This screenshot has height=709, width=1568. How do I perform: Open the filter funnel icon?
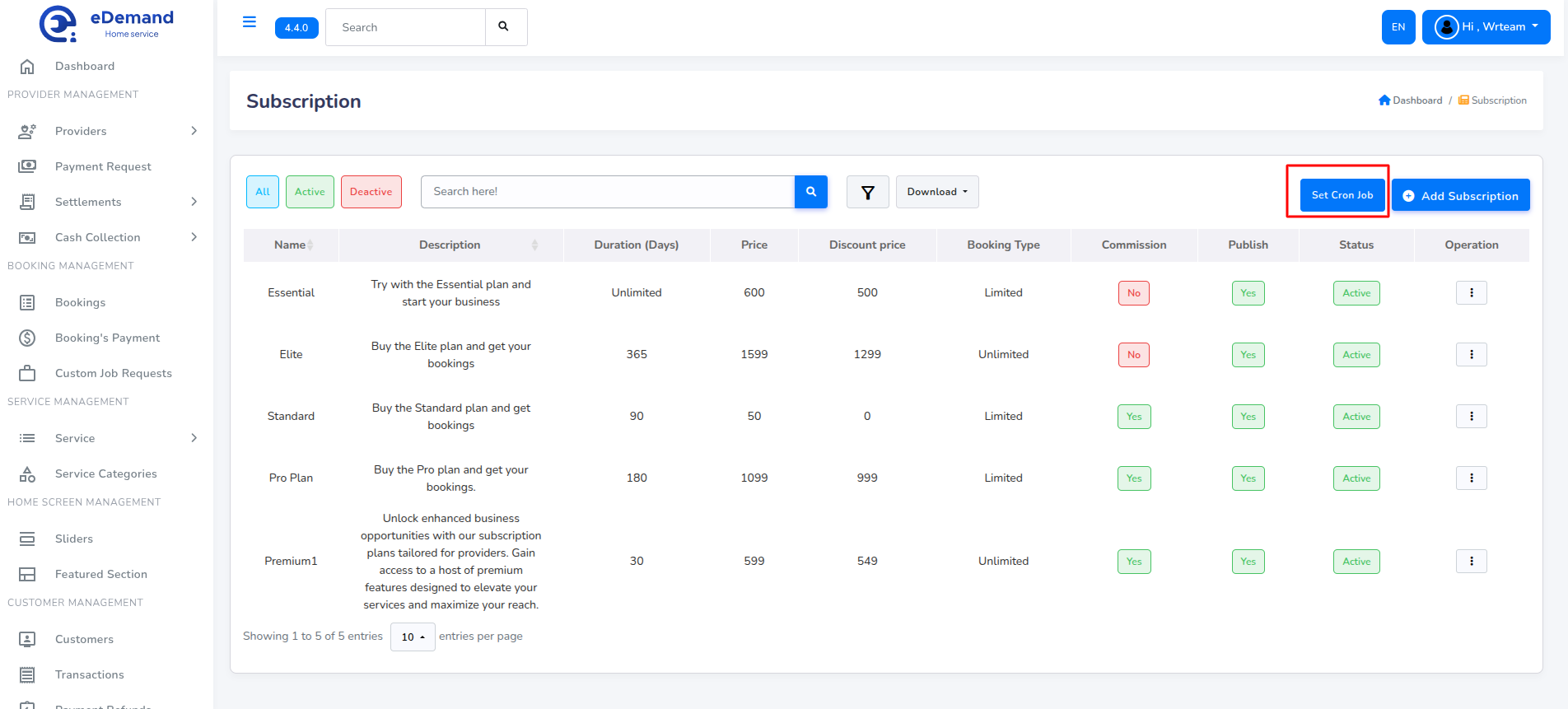tap(867, 192)
